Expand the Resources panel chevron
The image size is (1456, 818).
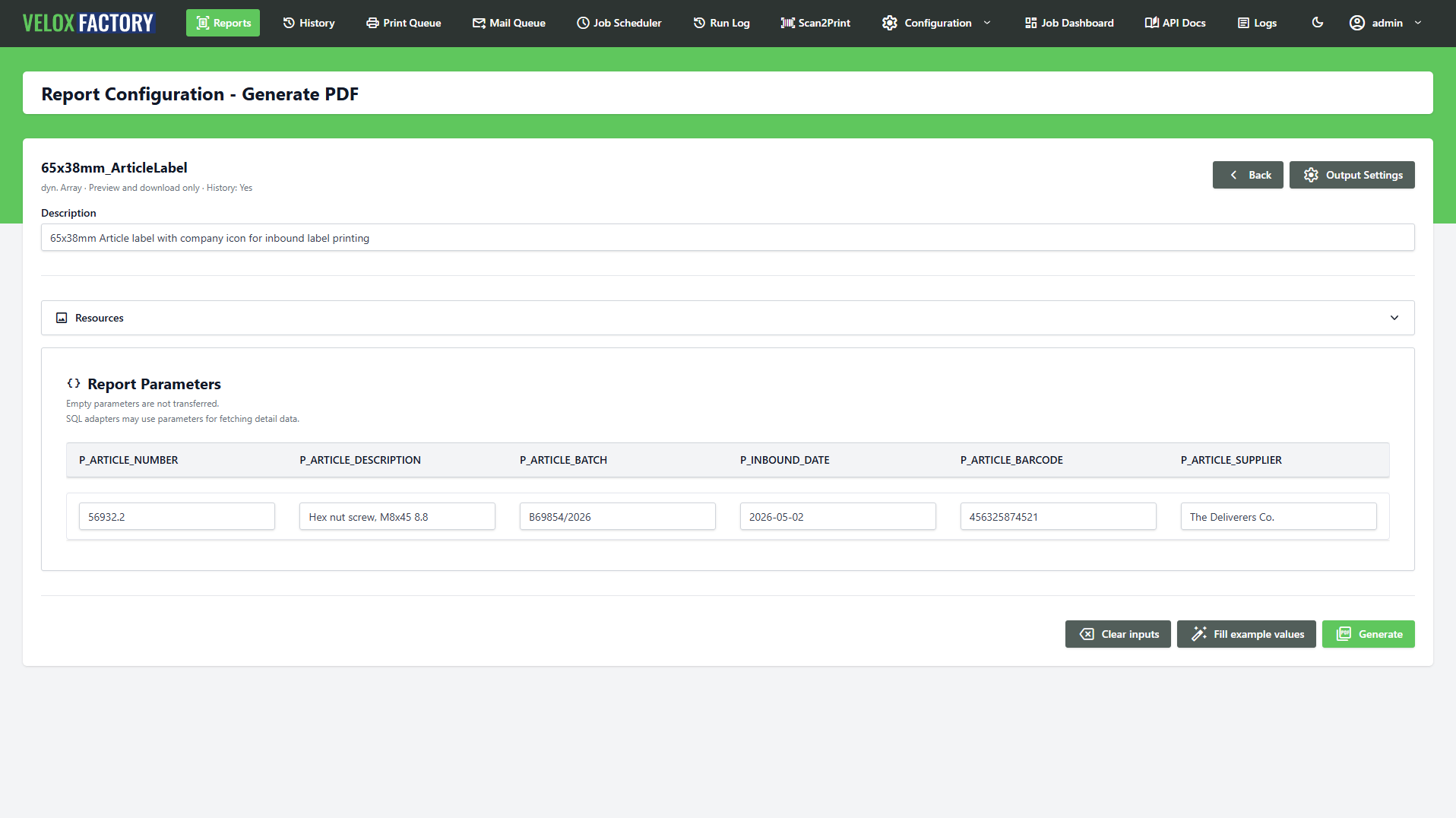coord(1394,318)
